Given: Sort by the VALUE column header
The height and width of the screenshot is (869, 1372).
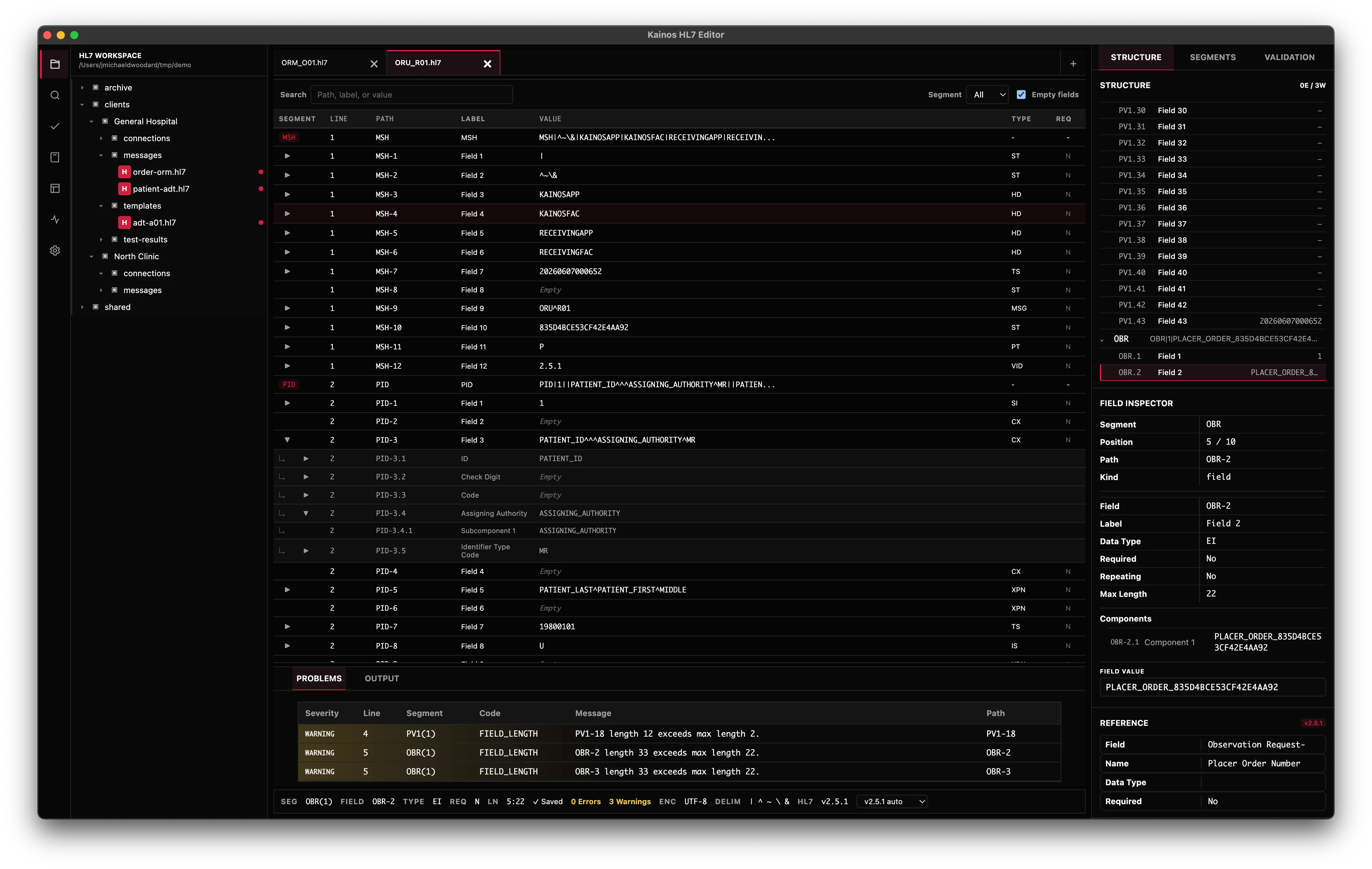Looking at the screenshot, I should tap(550, 119).
